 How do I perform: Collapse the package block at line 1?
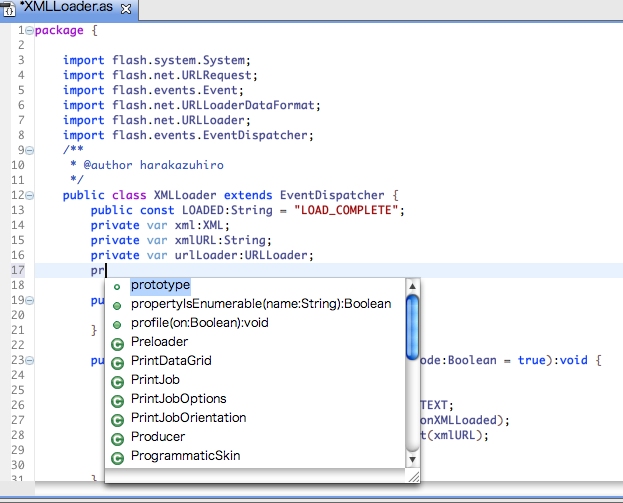(x=29, y=30)
